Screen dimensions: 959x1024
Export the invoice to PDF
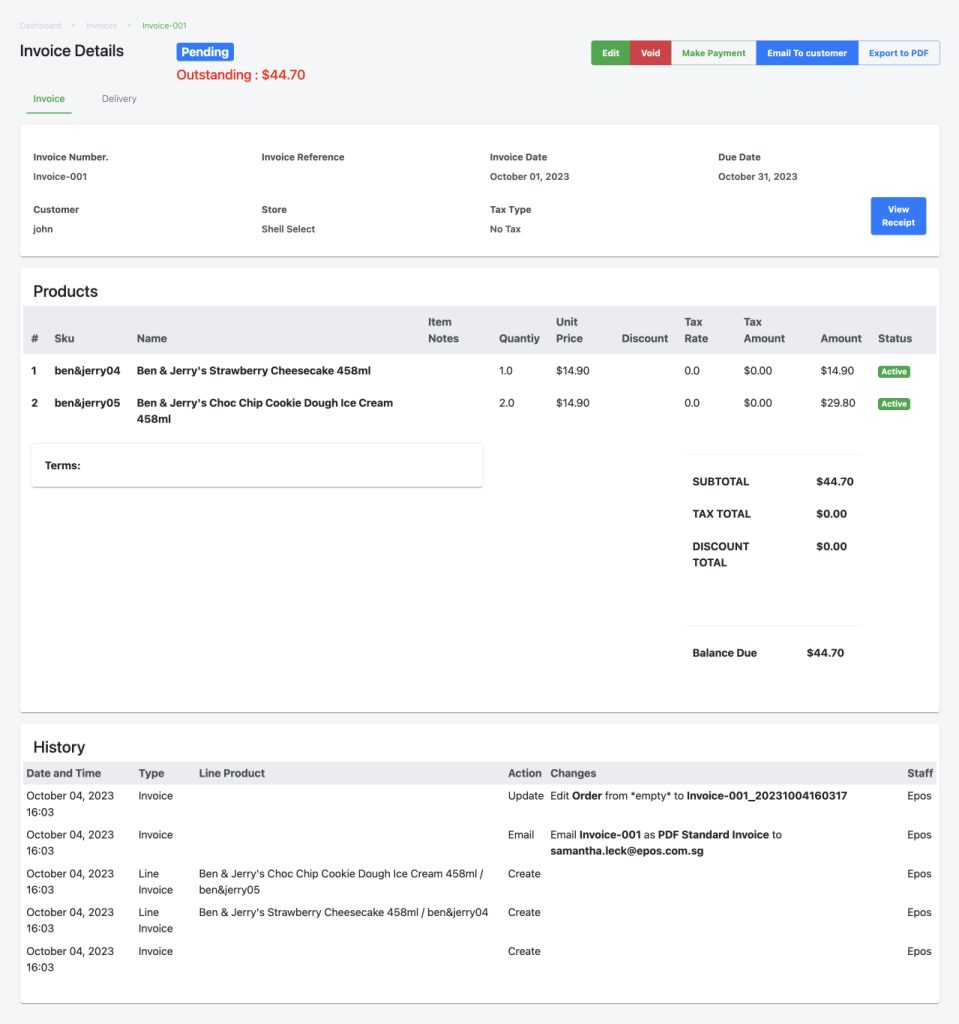click(x=898, y=53)
